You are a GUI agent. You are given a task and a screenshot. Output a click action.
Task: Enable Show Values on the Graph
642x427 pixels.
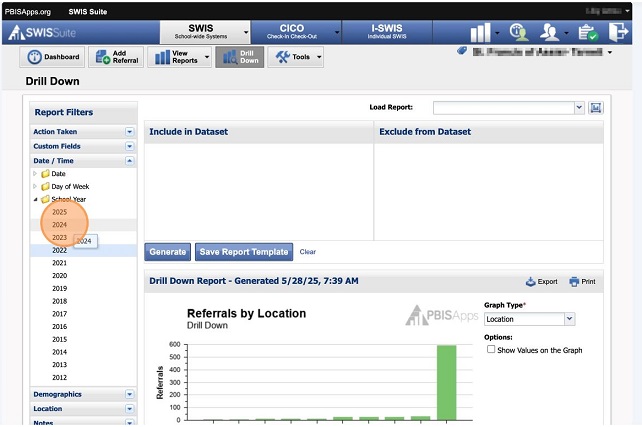(491, 349)
